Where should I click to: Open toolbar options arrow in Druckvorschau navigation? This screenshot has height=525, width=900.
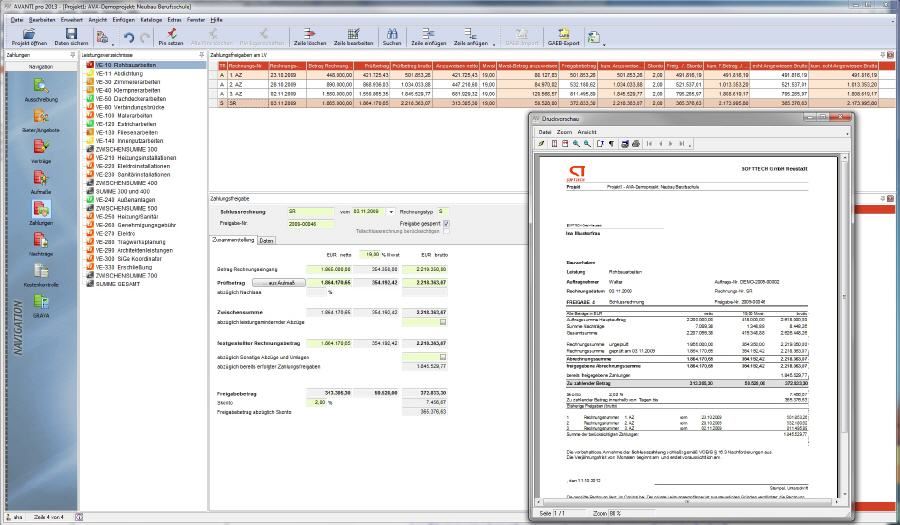(690, 145)
